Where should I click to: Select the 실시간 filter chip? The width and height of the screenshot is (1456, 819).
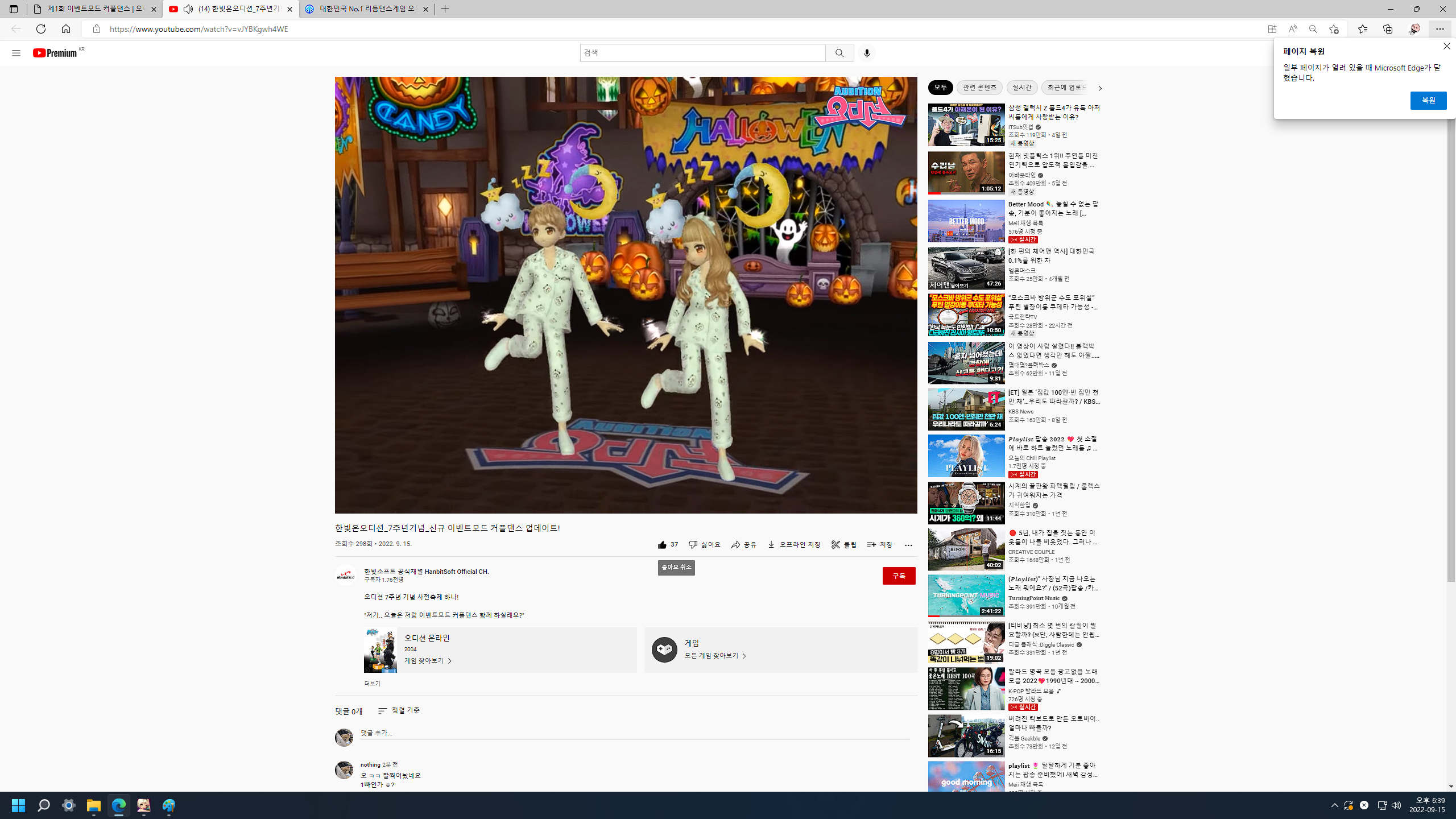click(x=1021, y=88)
